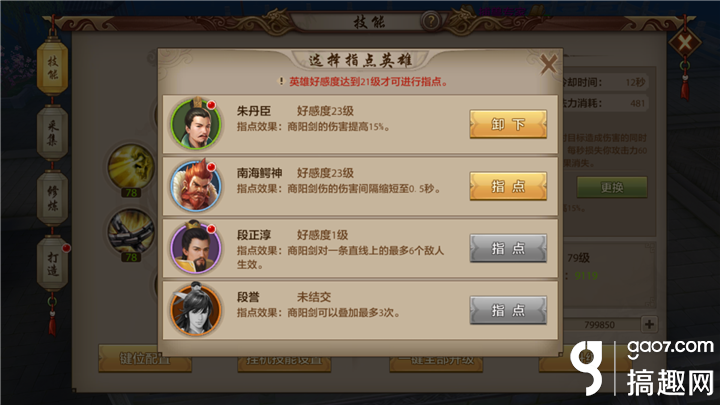
Task: Open the help question mark icon
Action: 431,21
